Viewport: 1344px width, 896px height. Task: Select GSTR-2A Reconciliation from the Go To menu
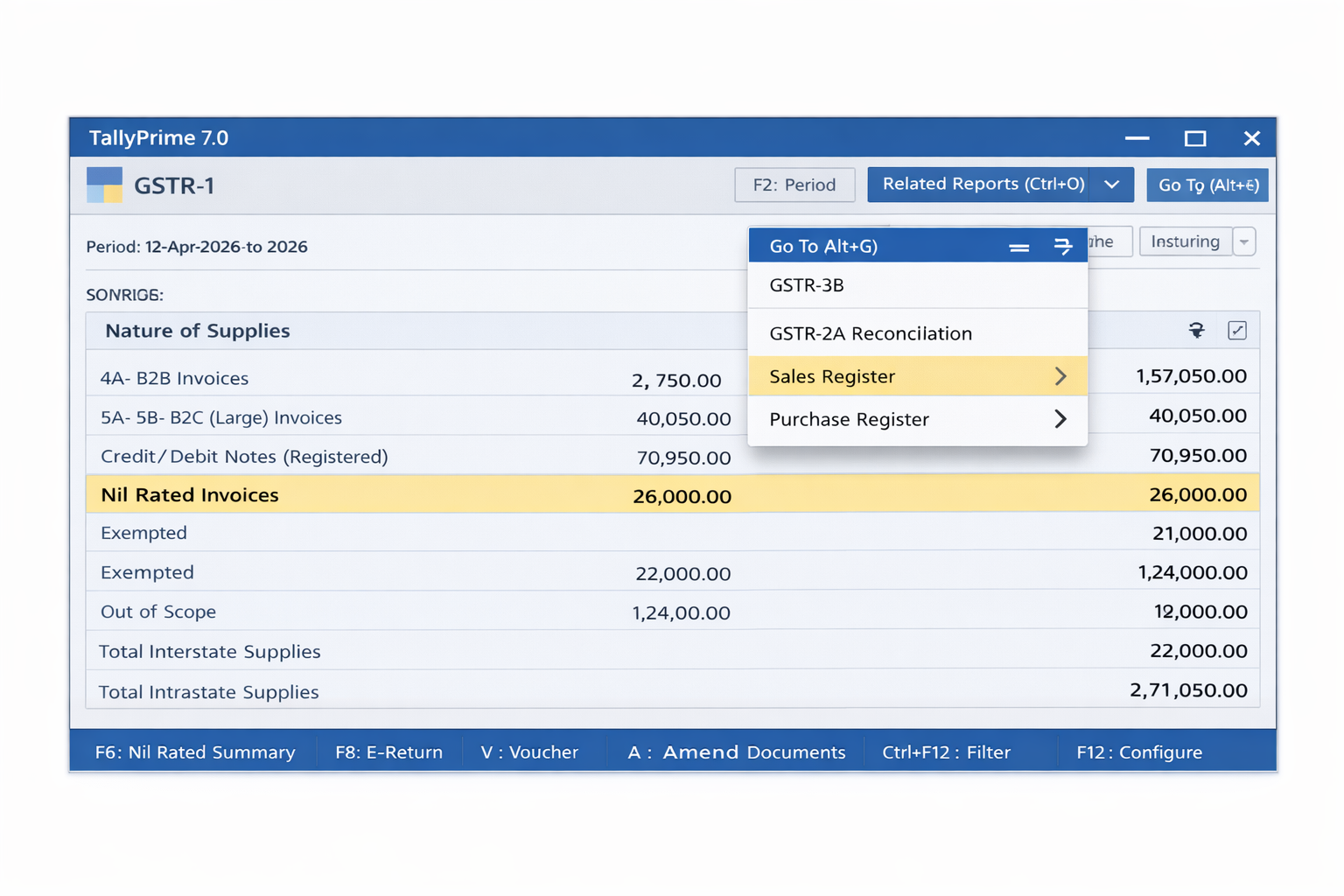point(870,333)
